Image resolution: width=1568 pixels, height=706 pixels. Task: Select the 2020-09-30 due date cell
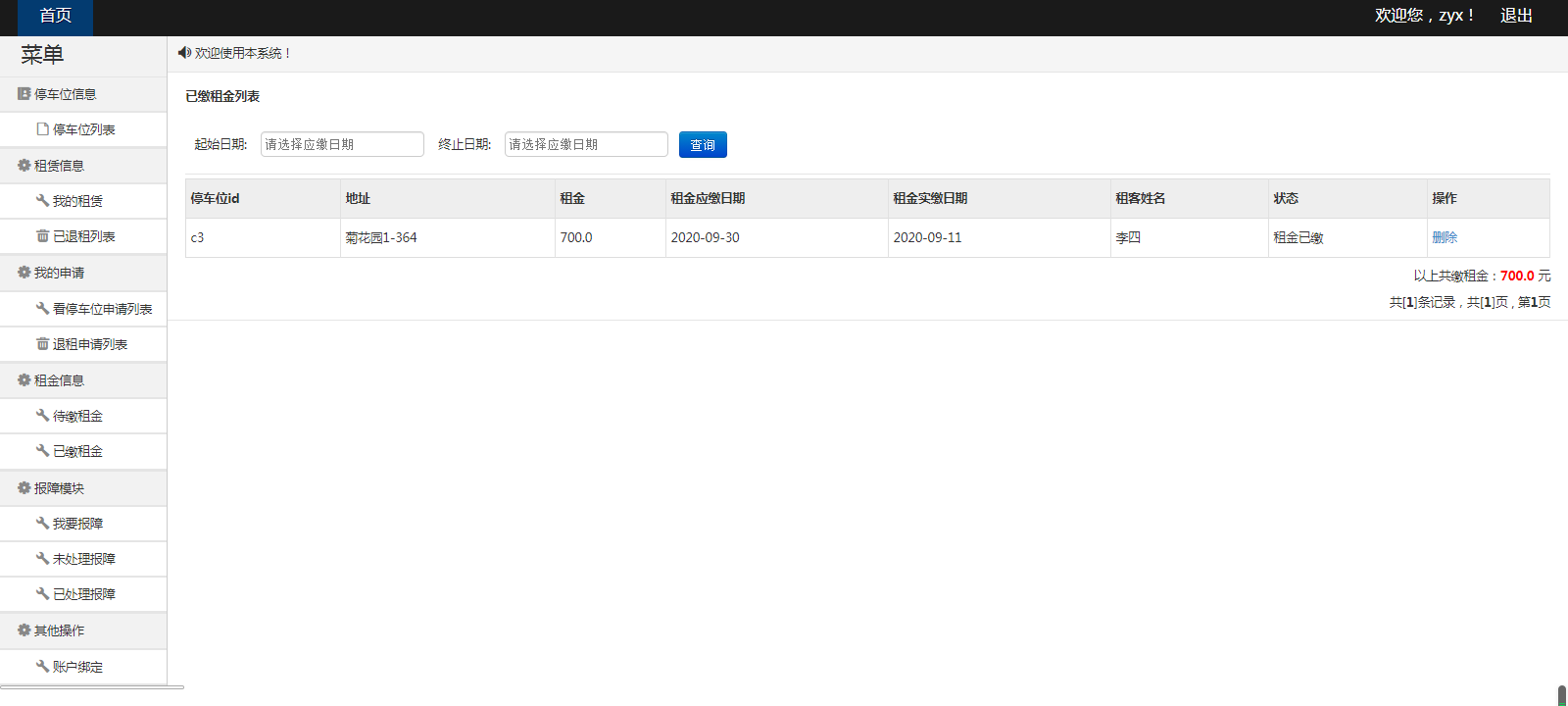click(777, 237)
